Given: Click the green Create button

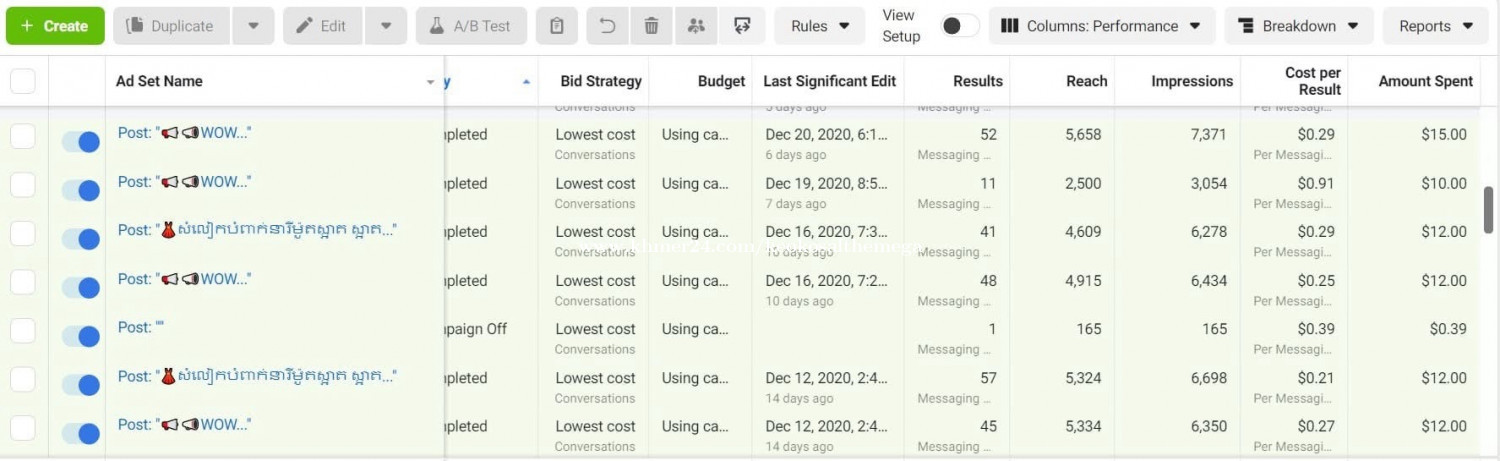Looking at the screenshot, I should (55, 26).
